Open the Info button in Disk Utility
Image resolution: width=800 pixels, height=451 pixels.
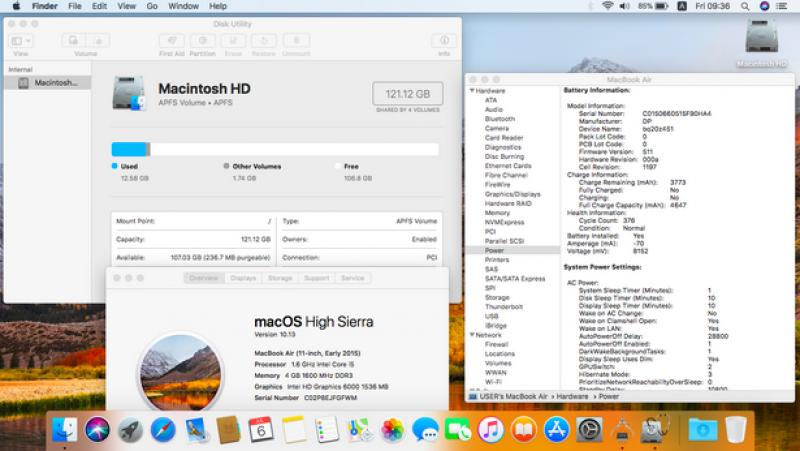(x=443, y=41)
